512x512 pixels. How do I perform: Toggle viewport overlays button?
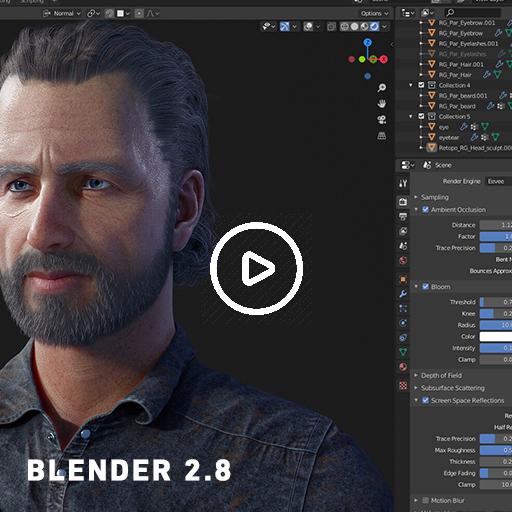(308, 27)
